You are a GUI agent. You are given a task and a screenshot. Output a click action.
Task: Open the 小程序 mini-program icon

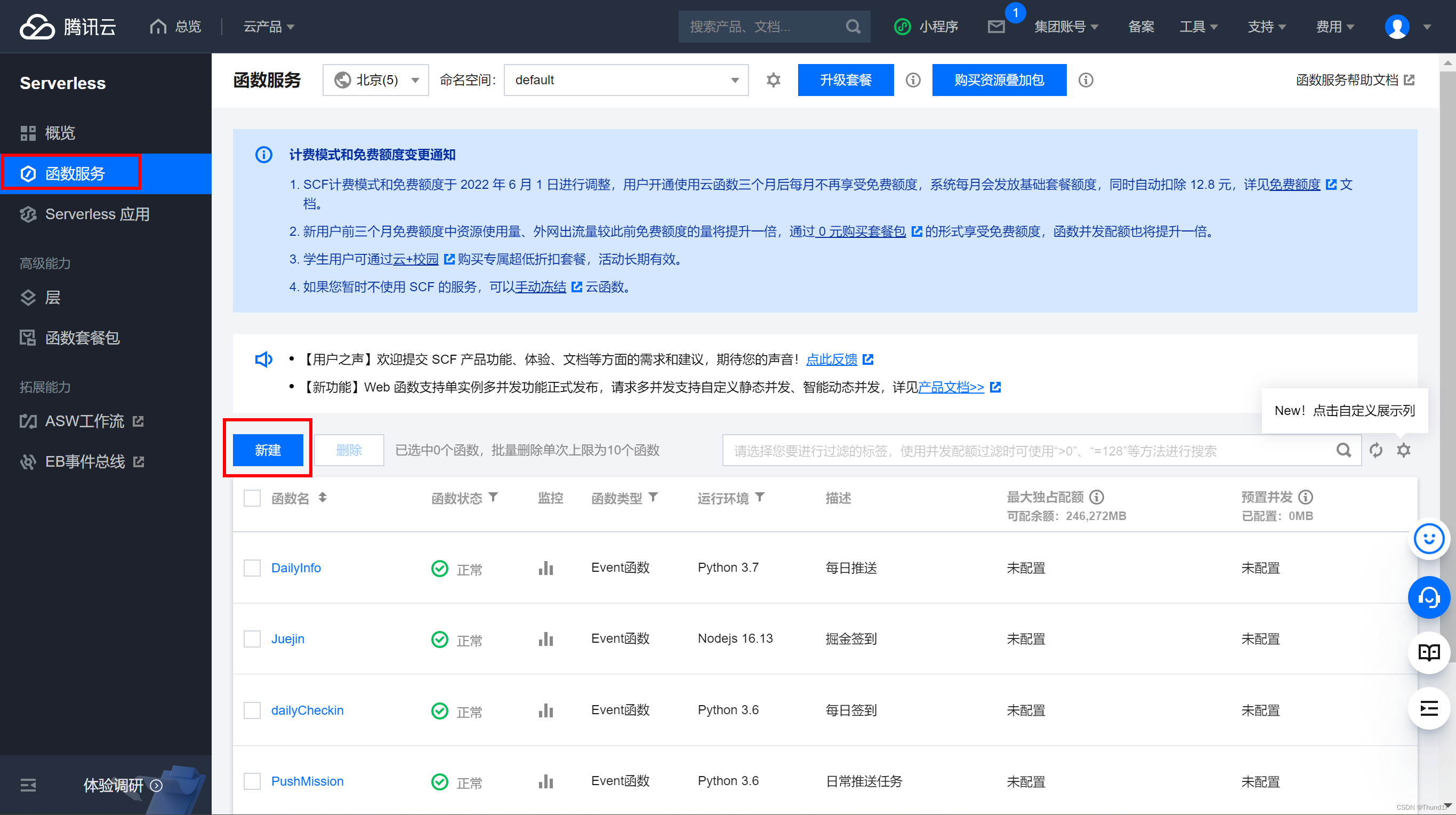click(x=902, y=27)
